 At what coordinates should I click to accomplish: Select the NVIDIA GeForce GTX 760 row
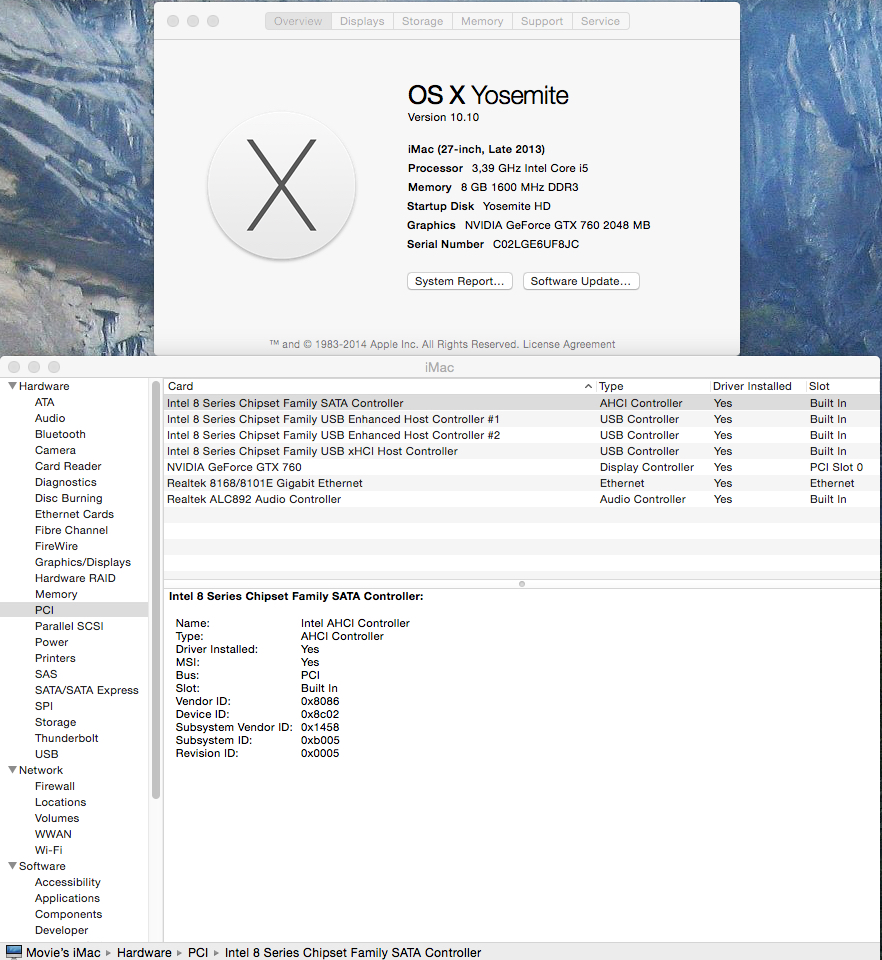[522, 467]
